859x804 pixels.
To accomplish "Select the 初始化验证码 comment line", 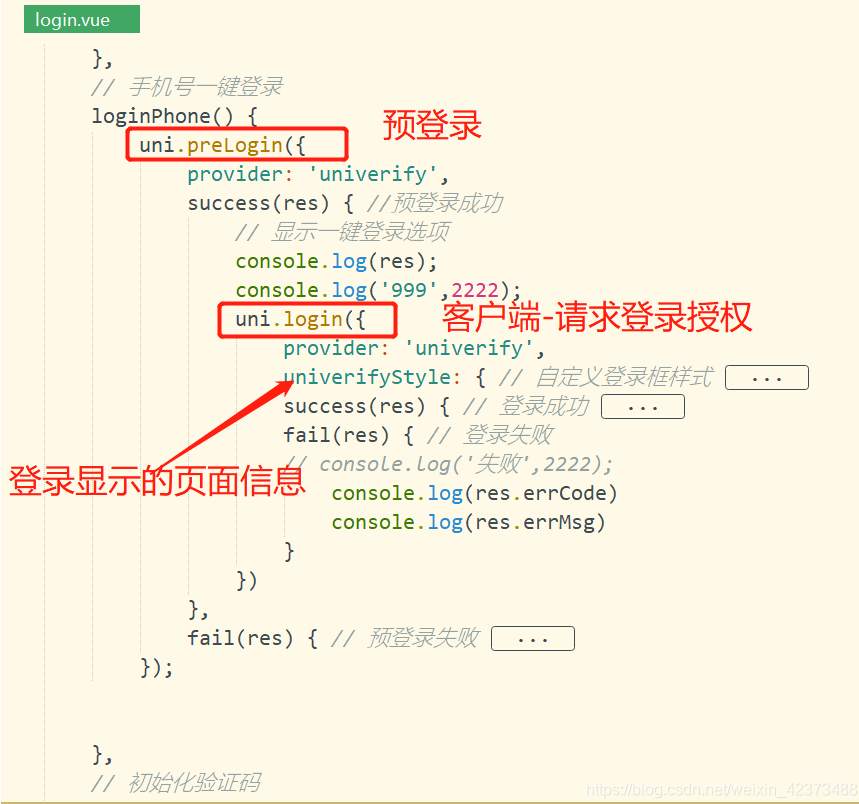I will [x=175, y=783].
